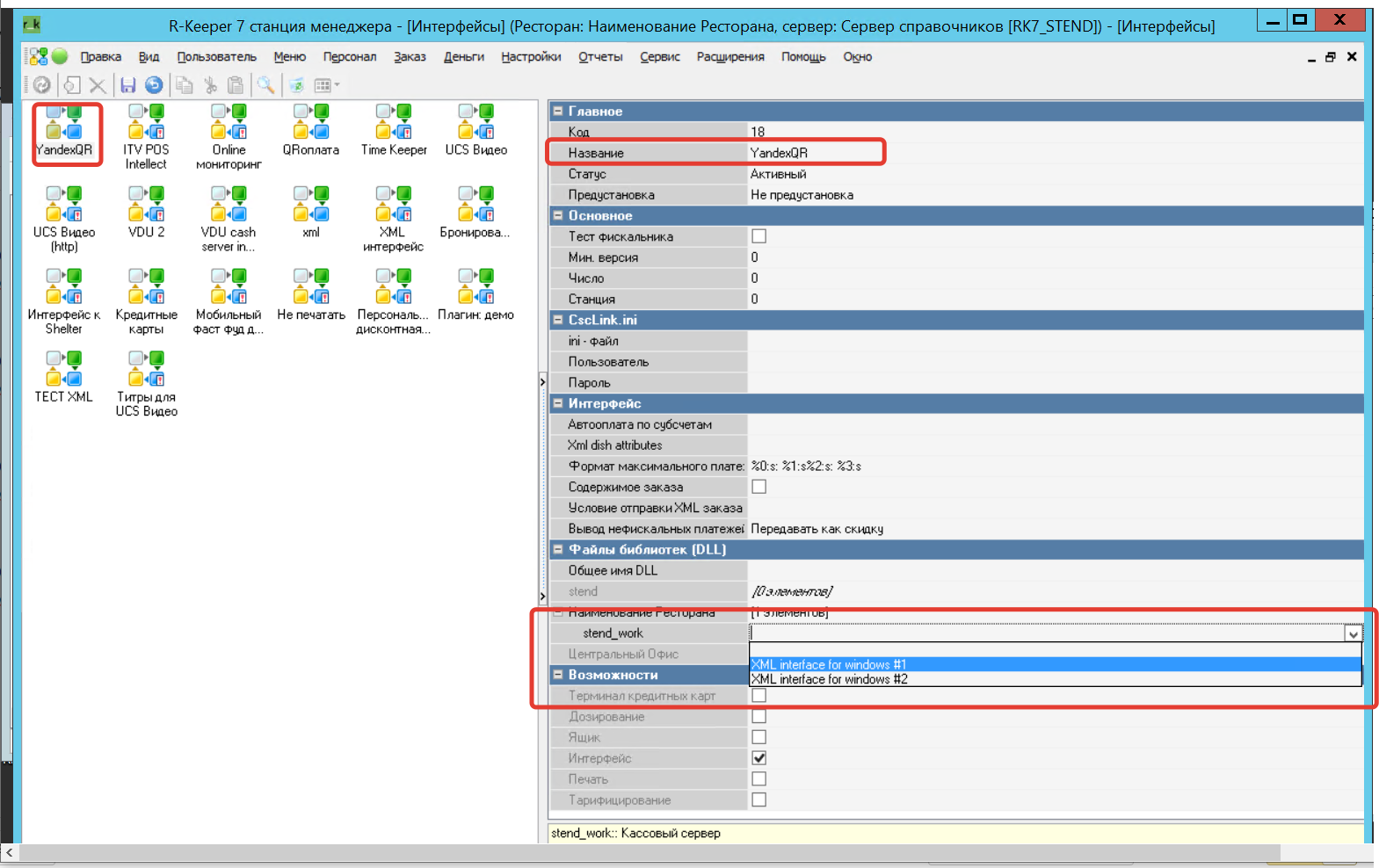Choose XML interface for windows #2 option
Image resolution: width=1379 pixels, height=868 pixels.
pyautogui.click(x=829, y=679)
